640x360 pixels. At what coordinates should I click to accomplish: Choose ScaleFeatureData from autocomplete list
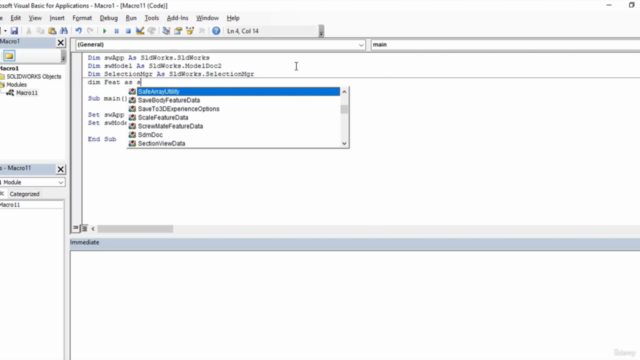click(x=163, y=118)
